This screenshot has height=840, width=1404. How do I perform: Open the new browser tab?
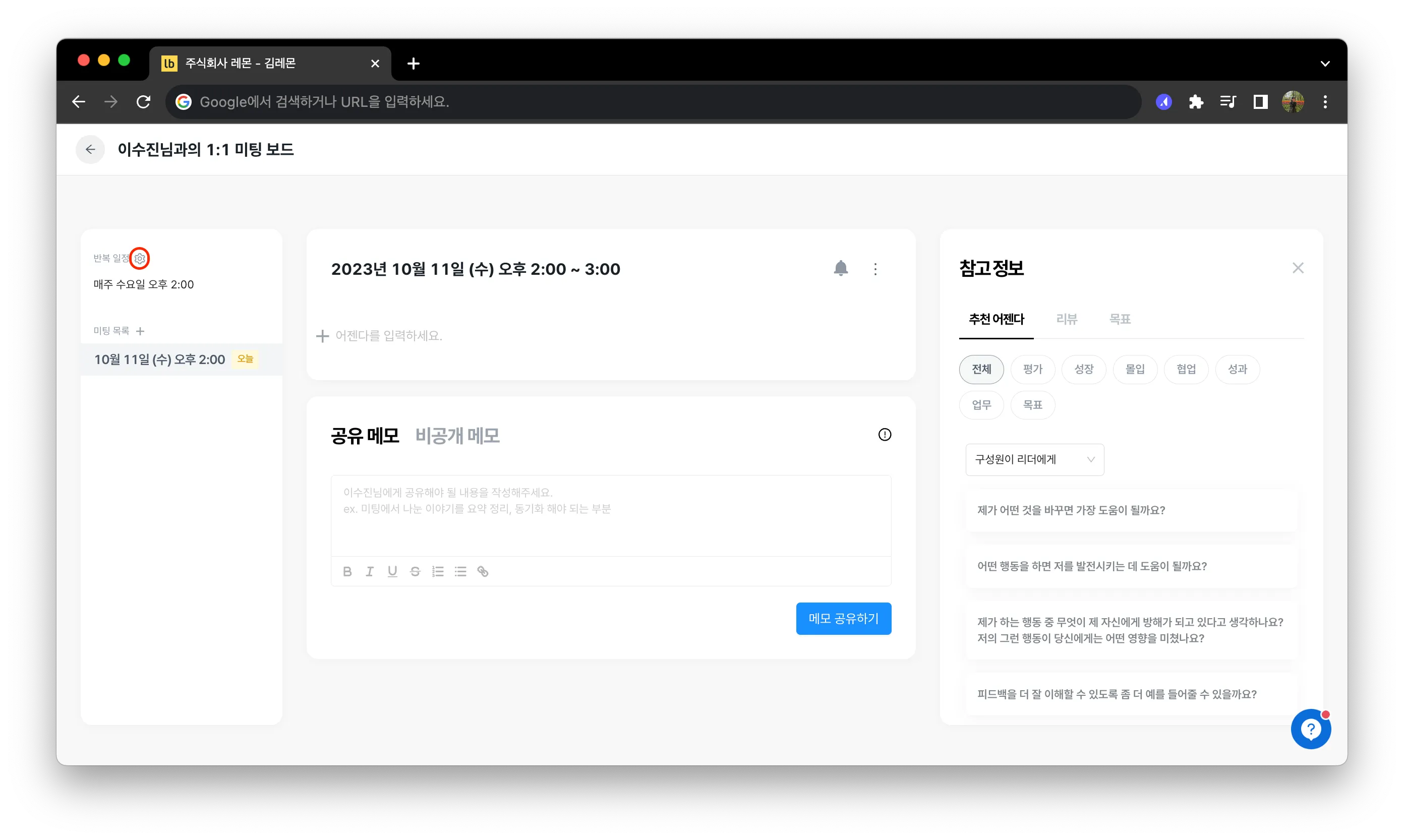click(413, 64)
